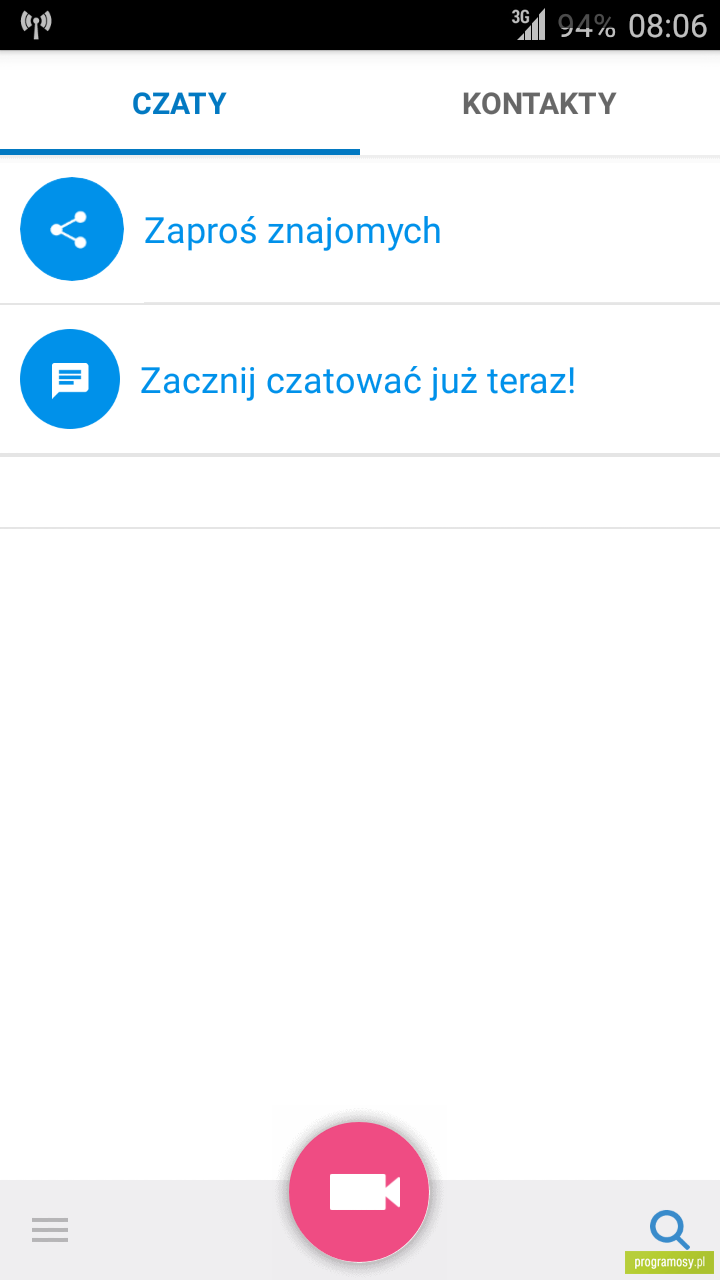Tap the blue share circle icon
Image resolution: width=720 pixels, height=1280 pixels.
[72, 229]
